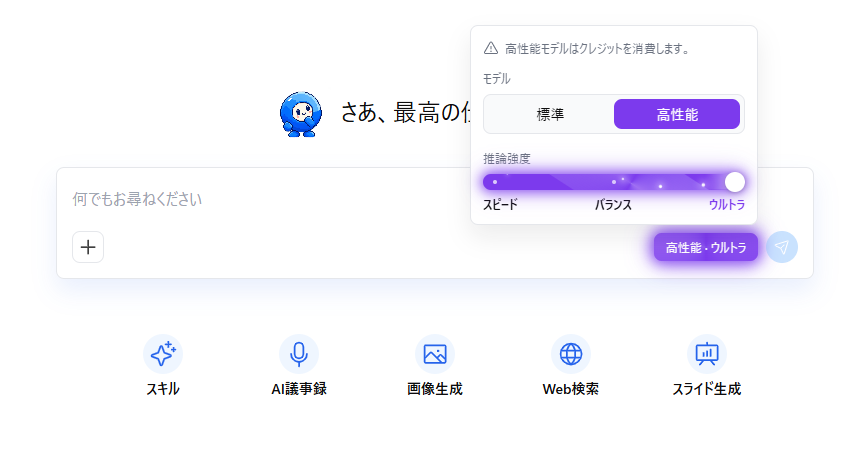849x450 pixels.
Task: Click the reasoning strength slider handle
Action: tap(734, 182)
